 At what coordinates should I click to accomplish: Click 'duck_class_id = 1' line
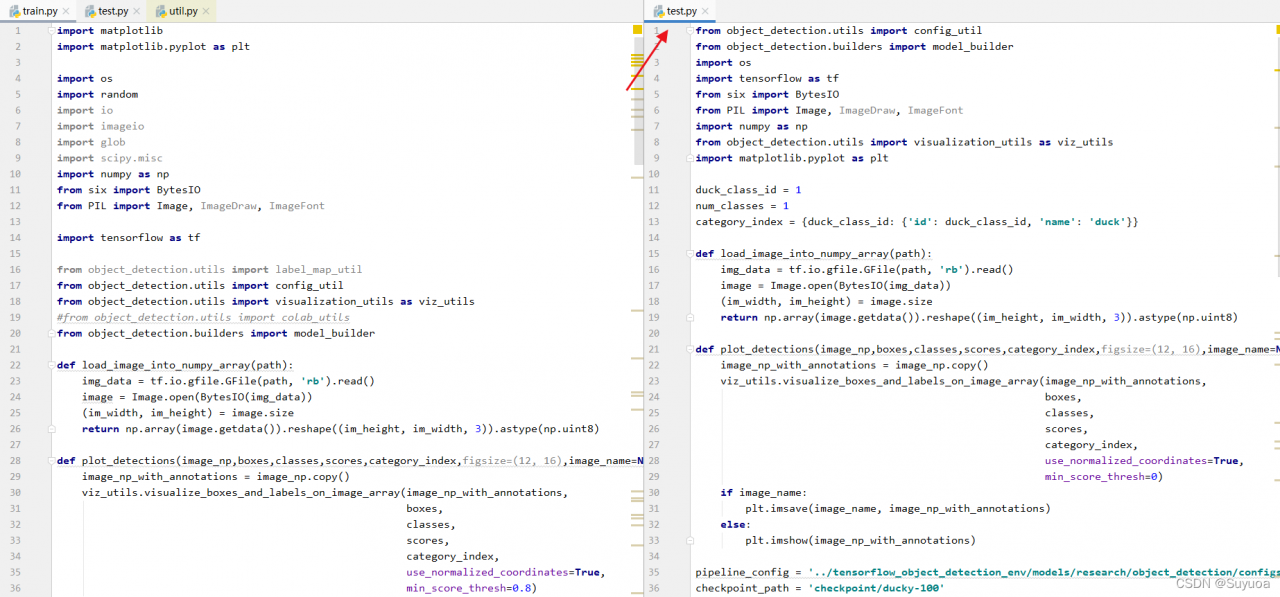click(748, 190)
